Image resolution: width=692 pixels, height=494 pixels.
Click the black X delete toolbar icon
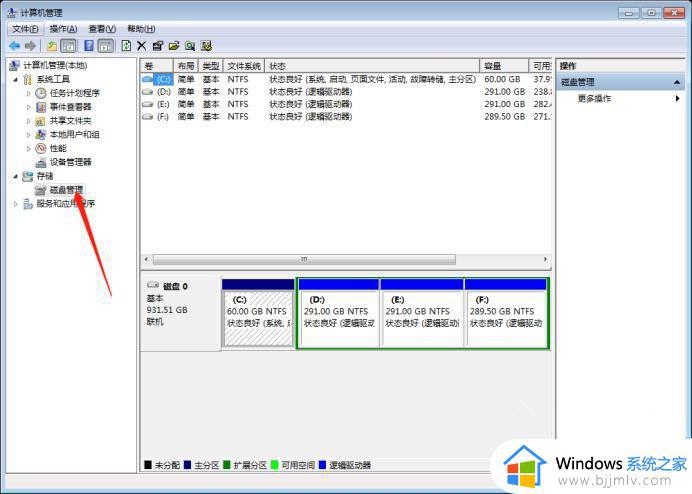[142, 45]
